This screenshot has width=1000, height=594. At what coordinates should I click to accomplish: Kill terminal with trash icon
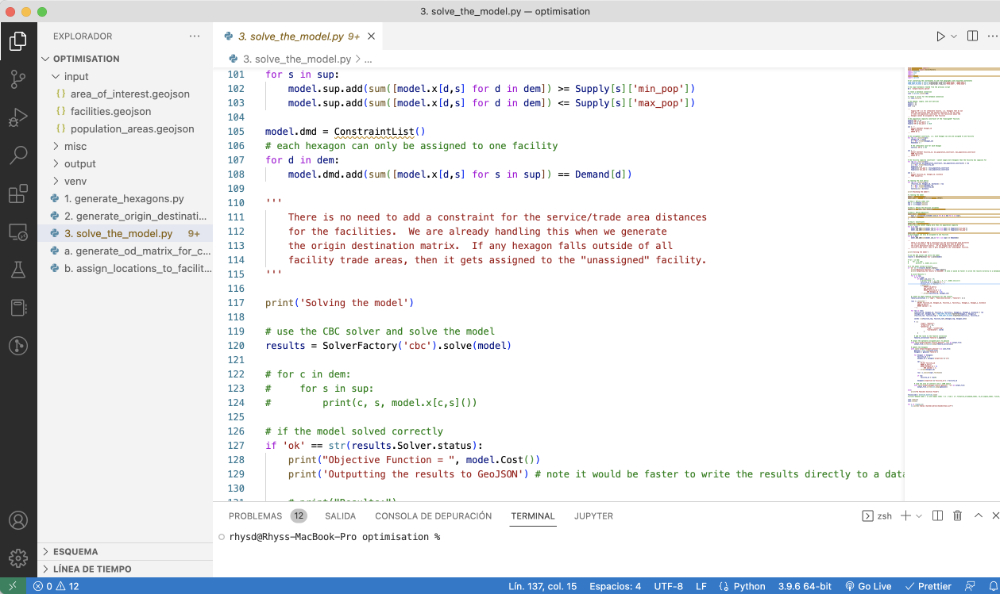(x=957, y=516)
